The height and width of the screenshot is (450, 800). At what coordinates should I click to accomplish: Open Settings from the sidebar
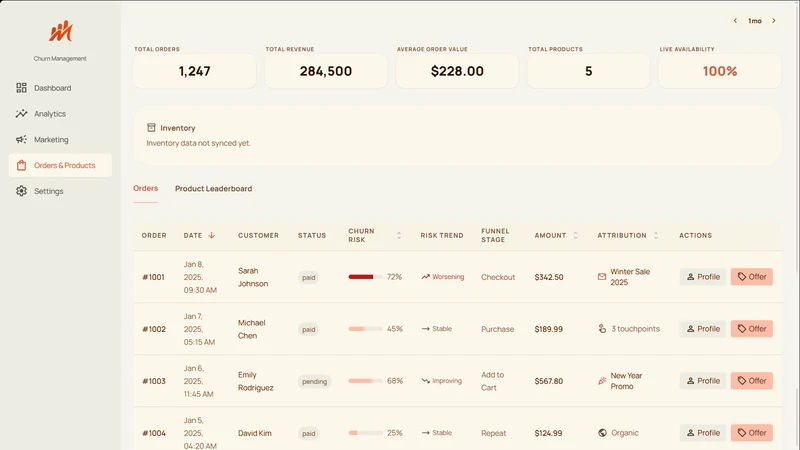(x=60, y=191)
